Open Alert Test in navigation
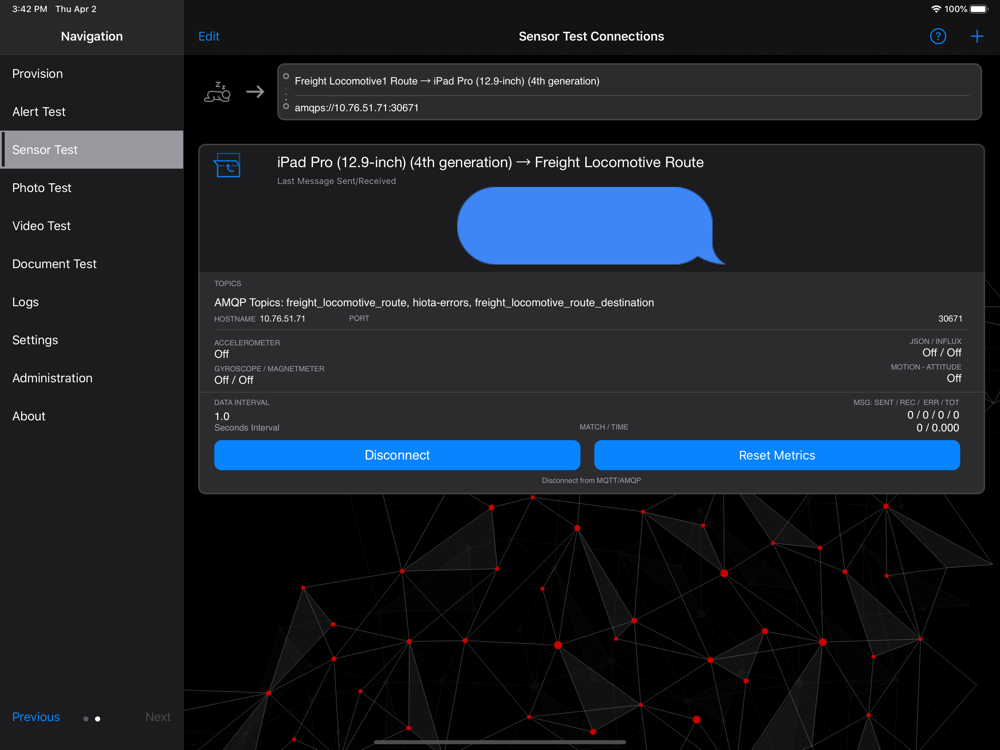 pos(92,112)
